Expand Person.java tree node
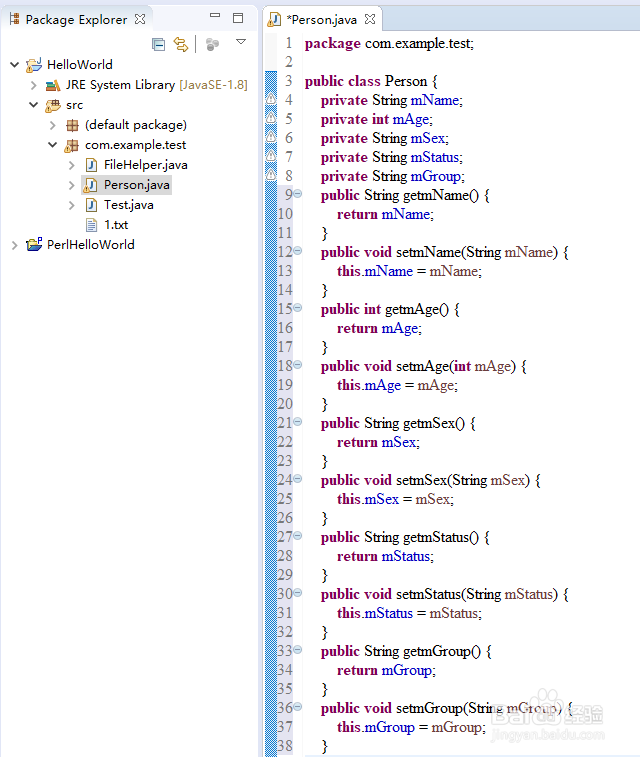Screen dimensions: 640x757 click(x=71, y=185)
